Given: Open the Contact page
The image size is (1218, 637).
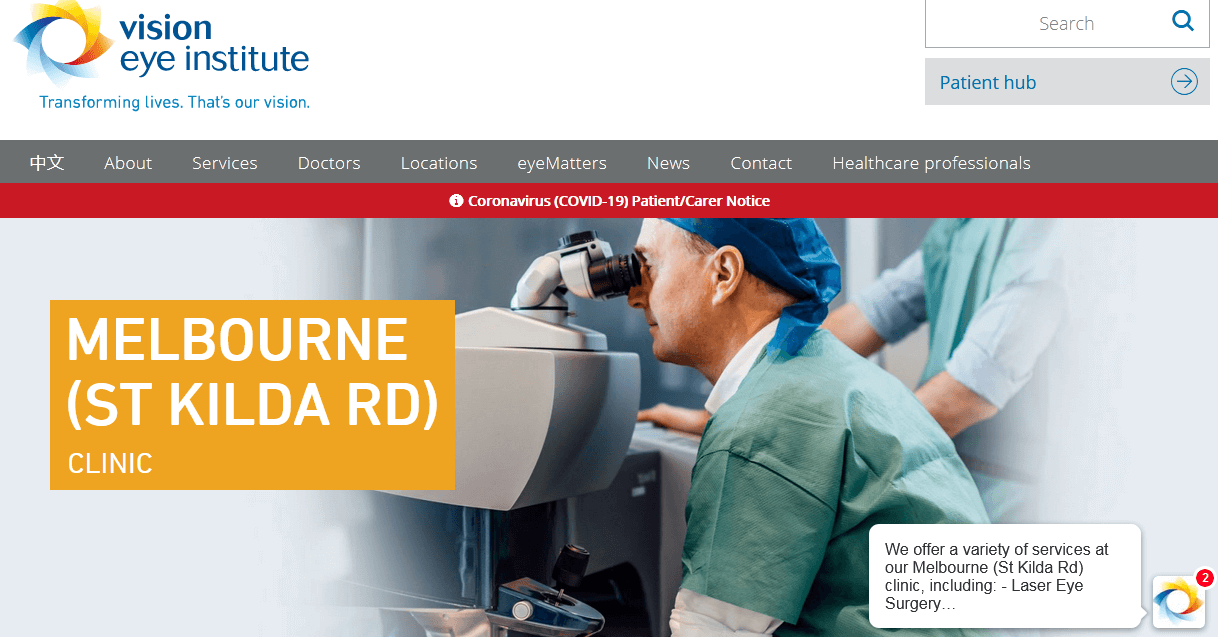Looking at the screenshot, I should click(x=761, y=163).
